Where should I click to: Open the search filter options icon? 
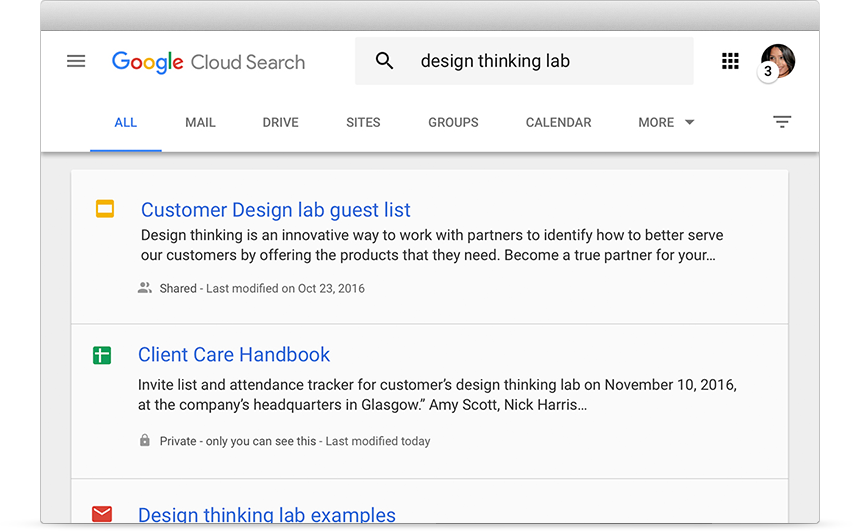[782, 122]
